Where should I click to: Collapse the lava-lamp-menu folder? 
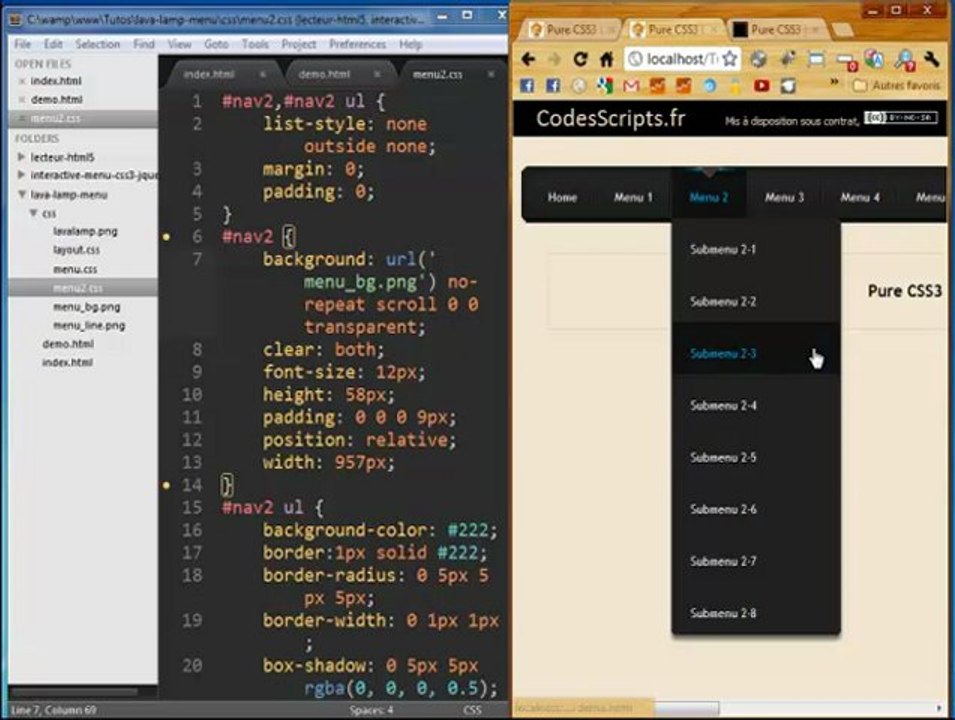coord(21,195)
